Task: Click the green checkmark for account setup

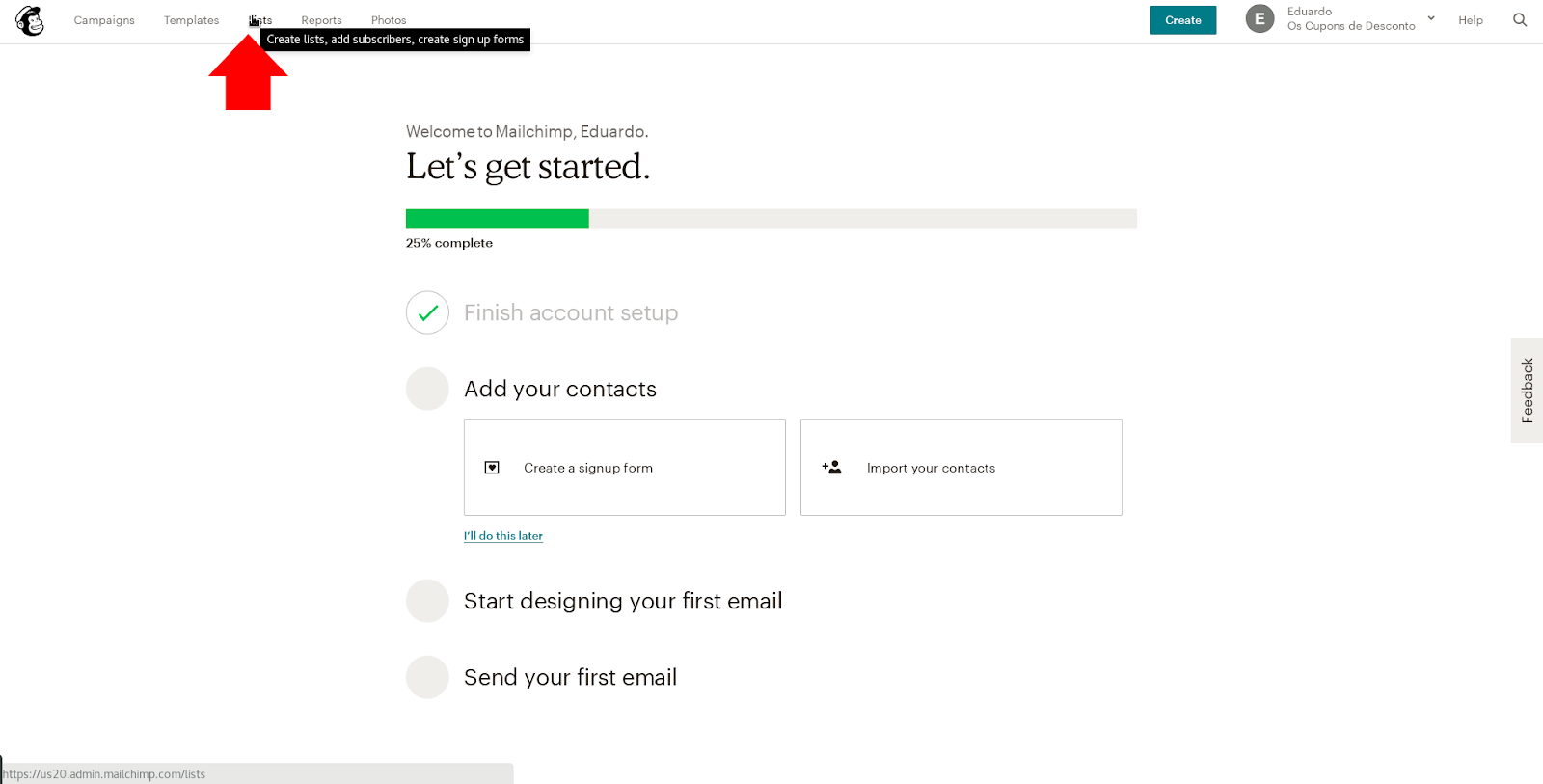Action: coord(427,312)
